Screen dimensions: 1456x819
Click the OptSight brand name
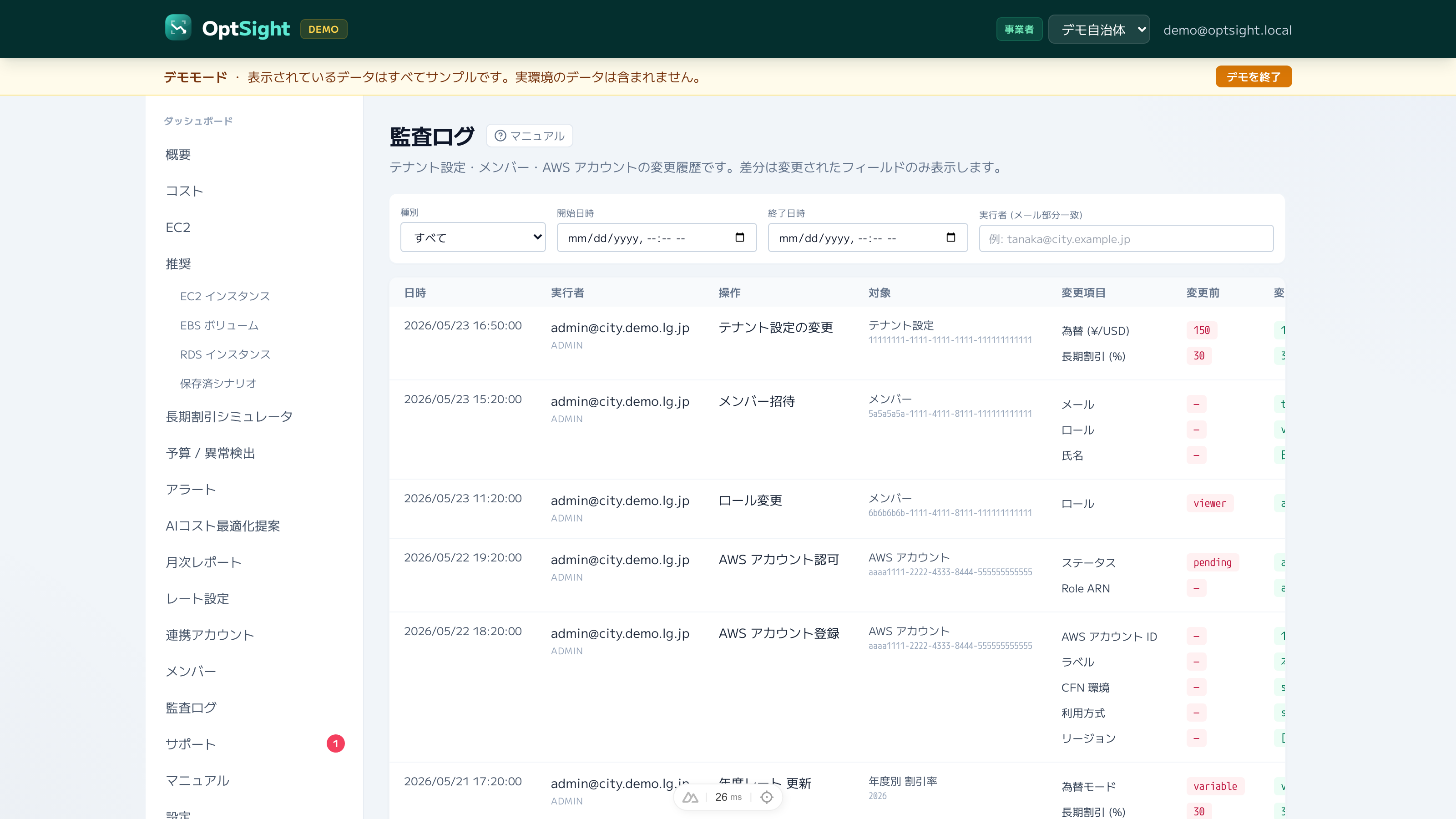(x=246, y=29)
